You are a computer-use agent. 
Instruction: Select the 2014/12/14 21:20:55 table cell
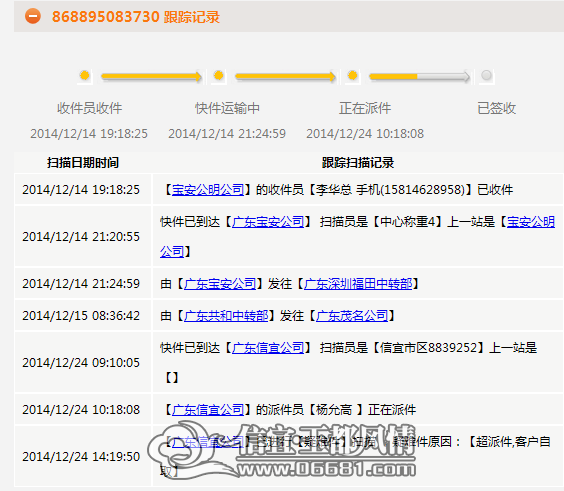pyautogui.click(x=83, y=236)
